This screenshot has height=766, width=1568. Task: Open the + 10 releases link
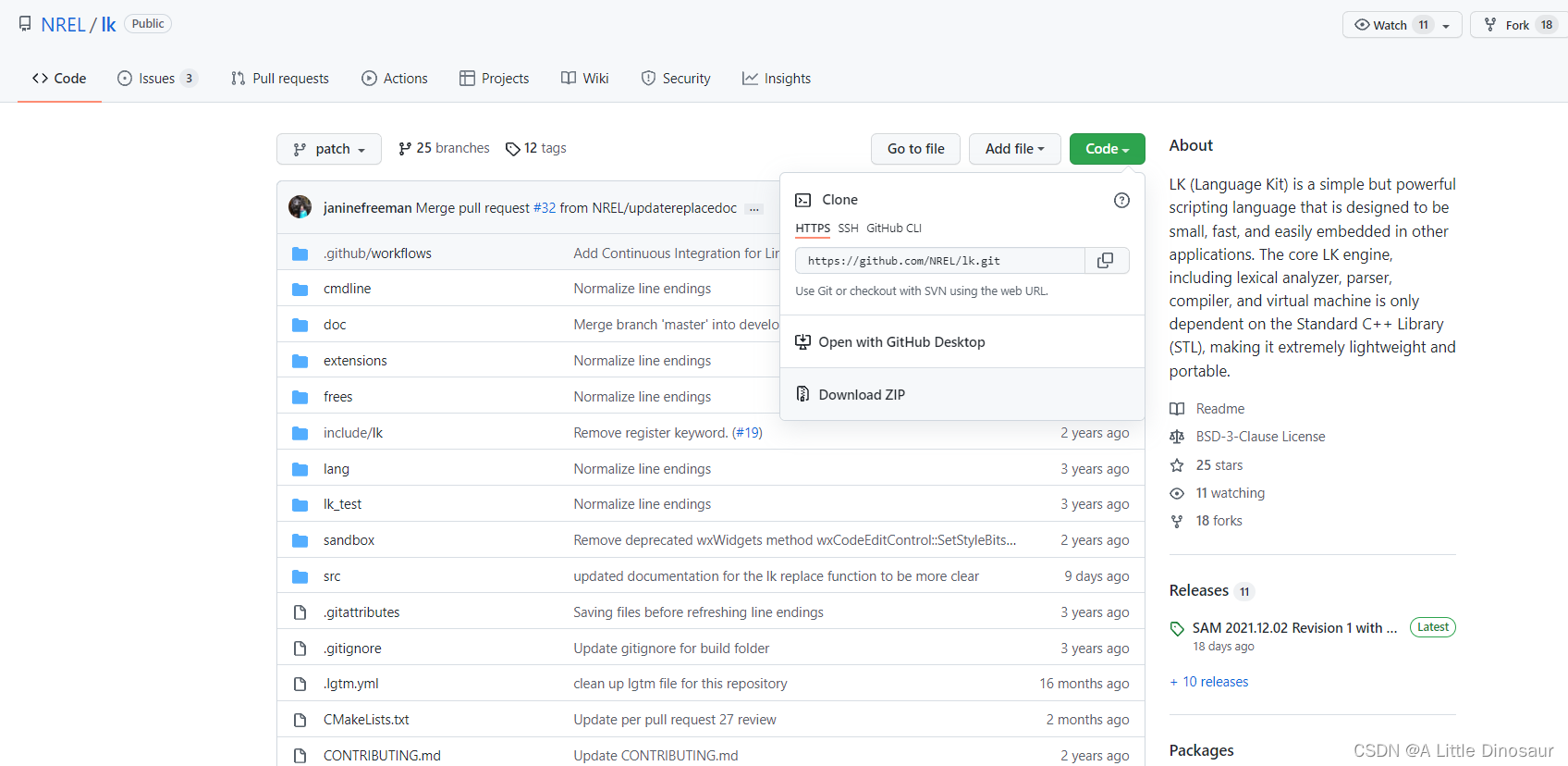coord(1209,682)
